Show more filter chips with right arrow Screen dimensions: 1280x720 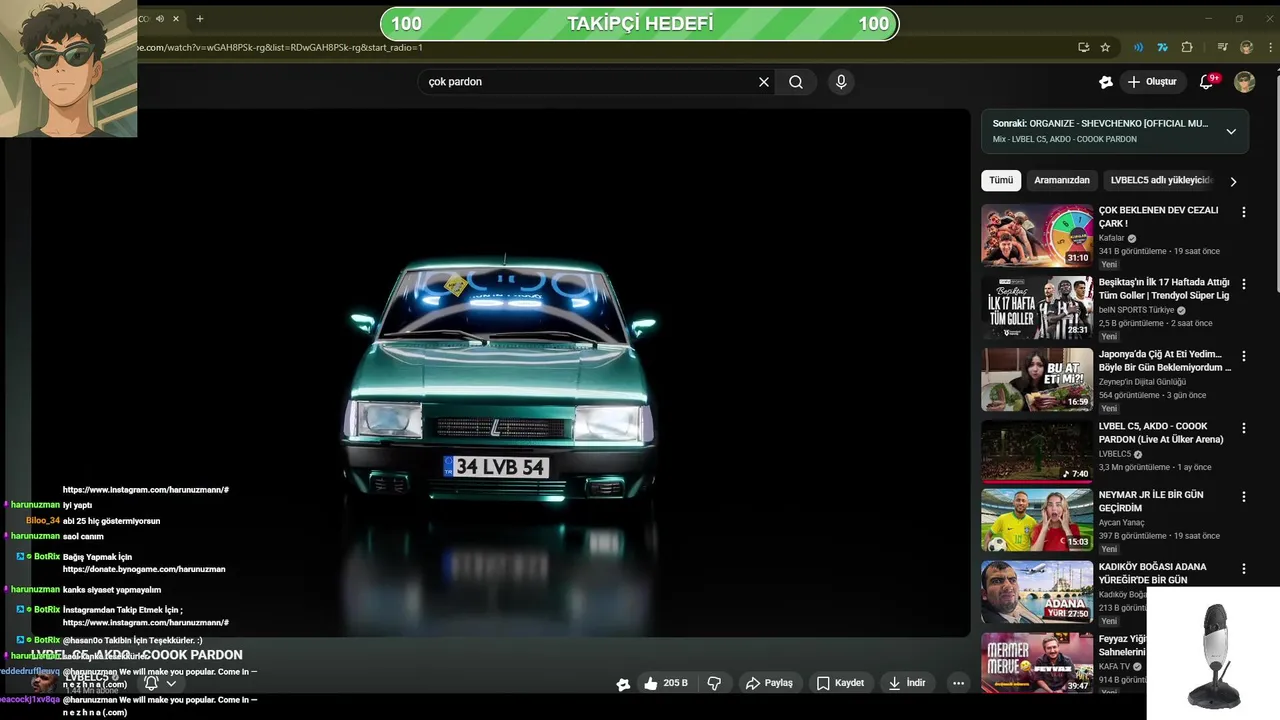coord(1233,181)
